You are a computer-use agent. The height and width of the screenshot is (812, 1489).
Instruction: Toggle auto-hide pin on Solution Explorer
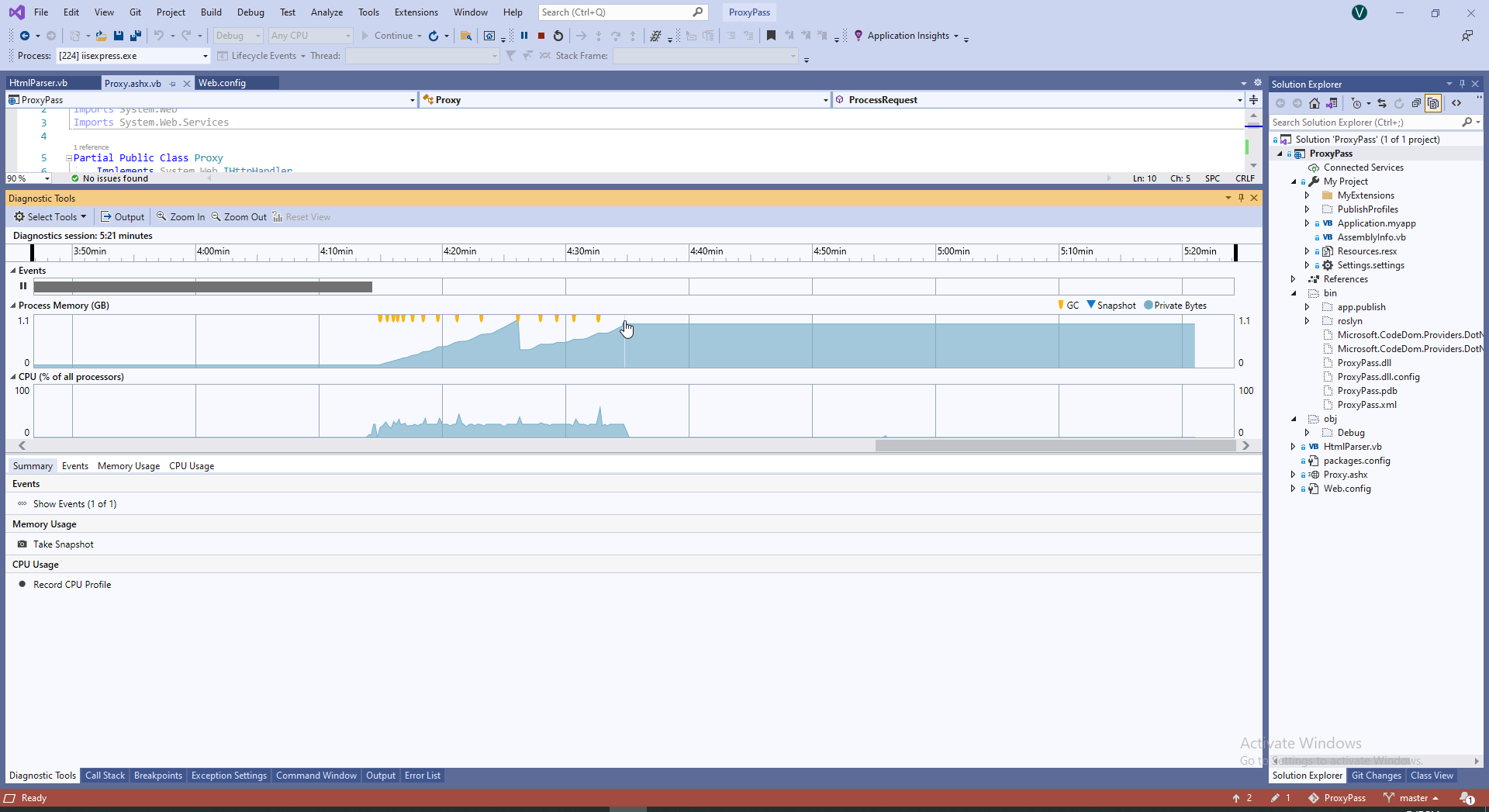(x=1462, y=84)
